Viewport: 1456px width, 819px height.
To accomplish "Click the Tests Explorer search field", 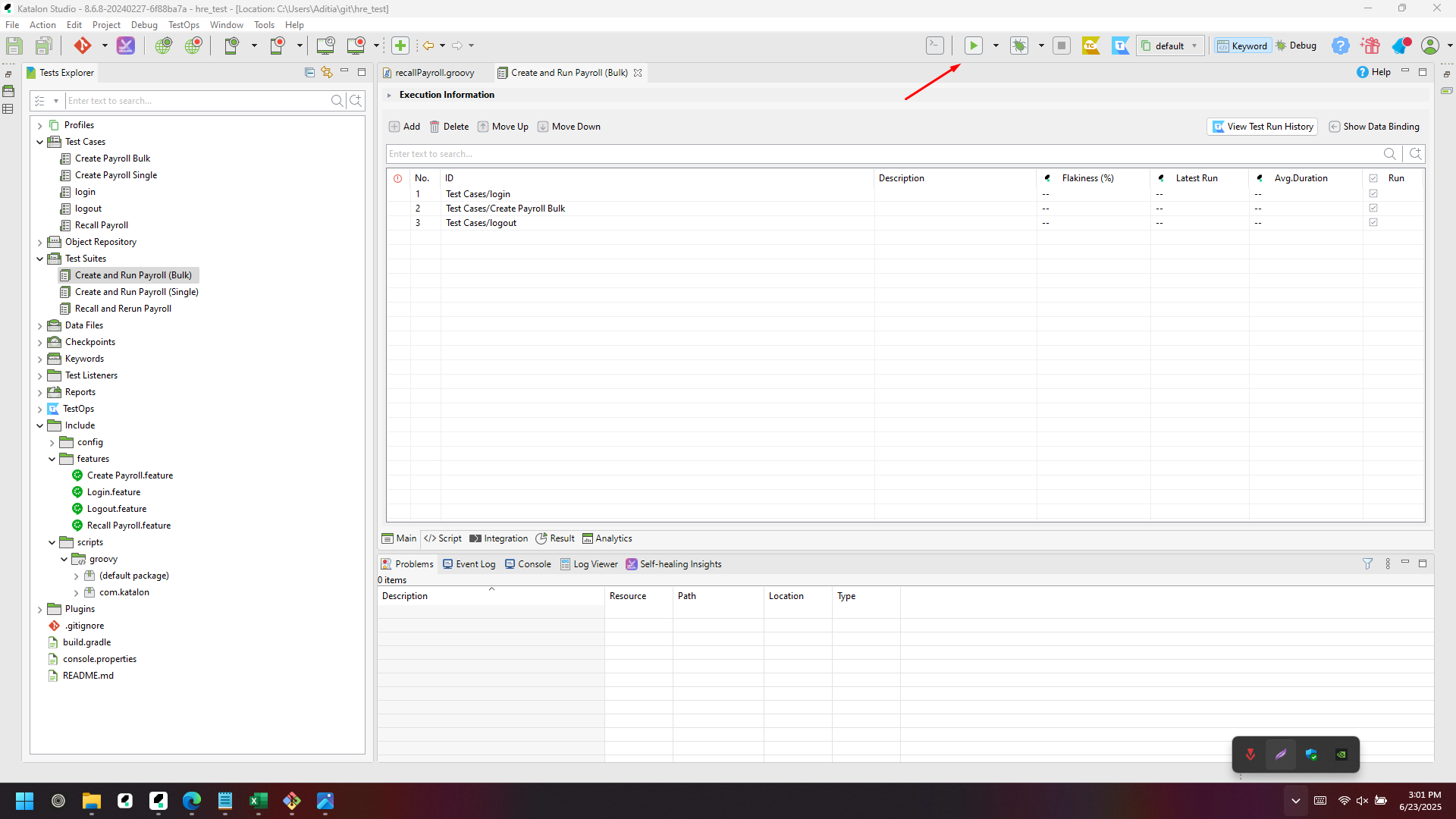I will 197,101.
